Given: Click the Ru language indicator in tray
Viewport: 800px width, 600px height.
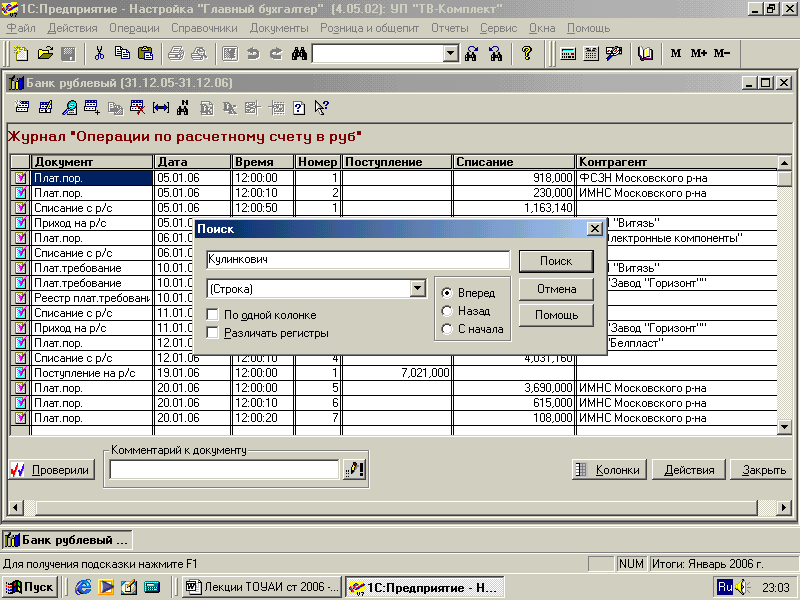Looking at the screenshot, I should 724,587.
